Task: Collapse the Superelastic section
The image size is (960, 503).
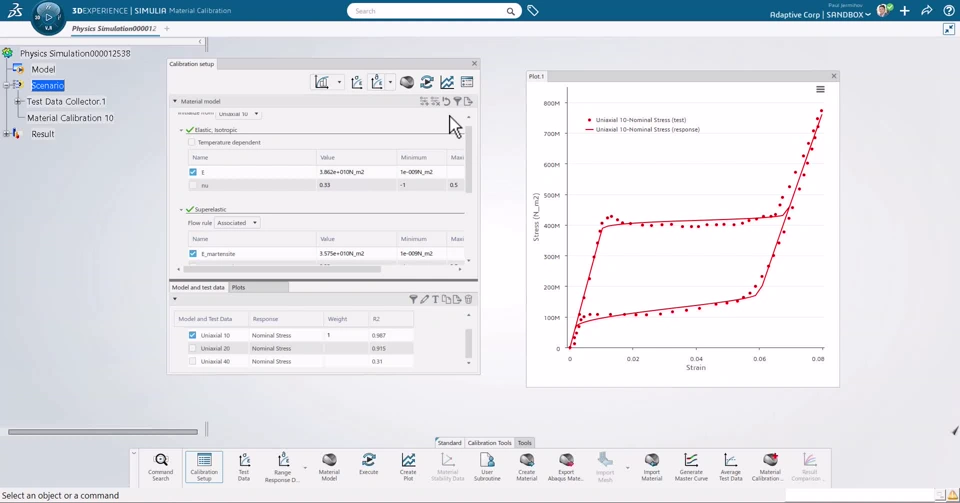Action: 181,210
